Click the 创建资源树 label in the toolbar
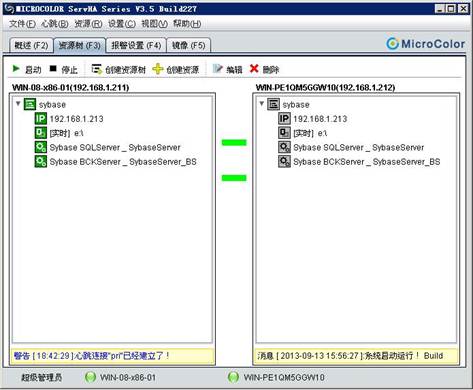The width and height of the screenshot is (473, 390). point(125,70)
